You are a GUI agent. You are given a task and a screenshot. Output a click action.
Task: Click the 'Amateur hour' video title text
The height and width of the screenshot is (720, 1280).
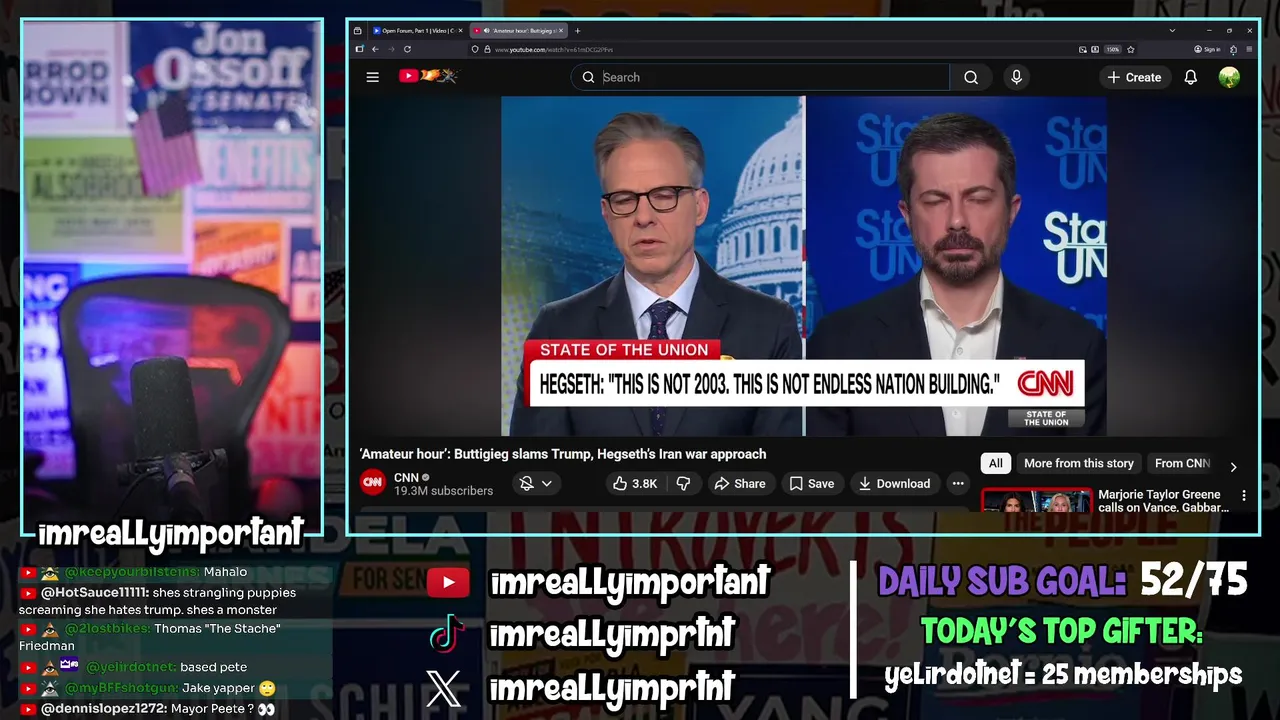point(563,454)
